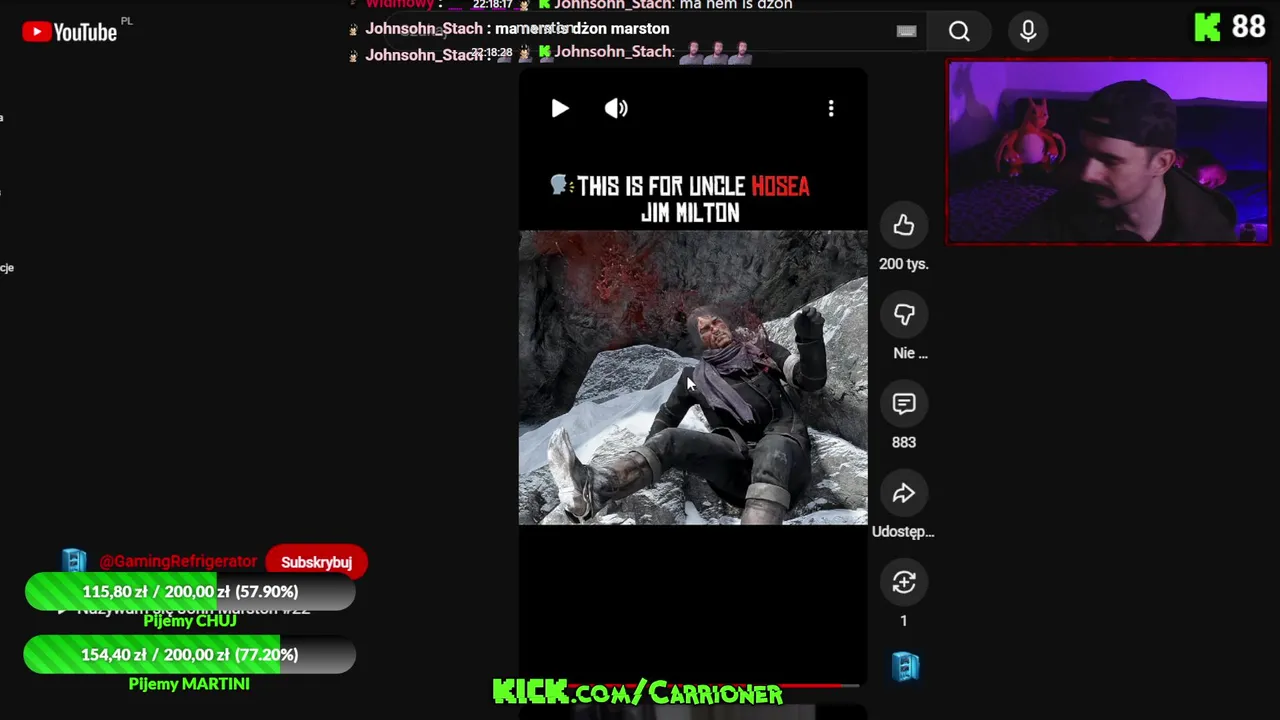Open the on-screen keyboard icon

pyautogui.click(x=907, y=31)
